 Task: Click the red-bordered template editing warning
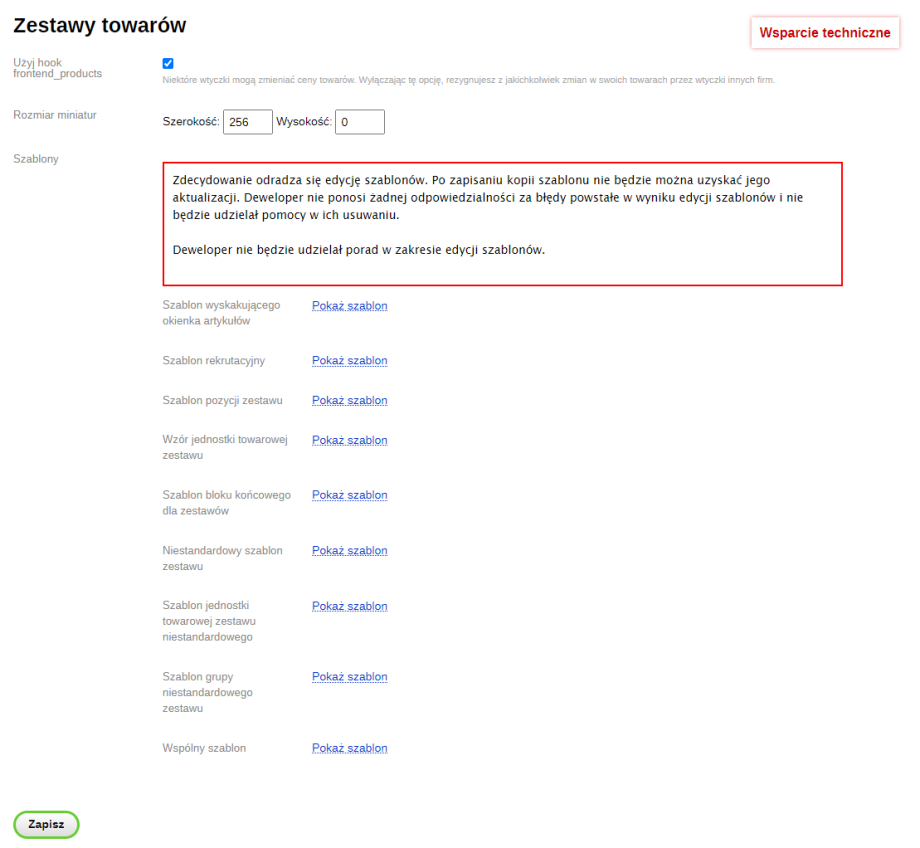point(502,224)
